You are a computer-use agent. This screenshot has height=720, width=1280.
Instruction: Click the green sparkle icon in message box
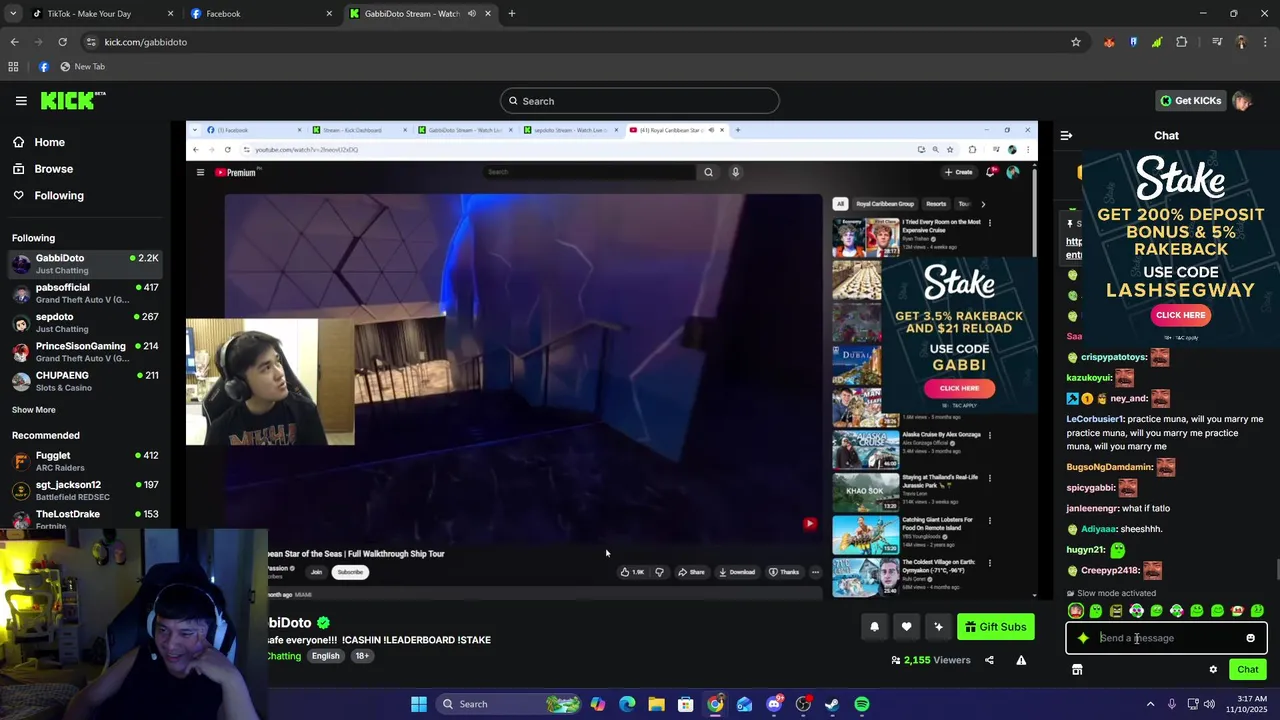click(1083, 638)
